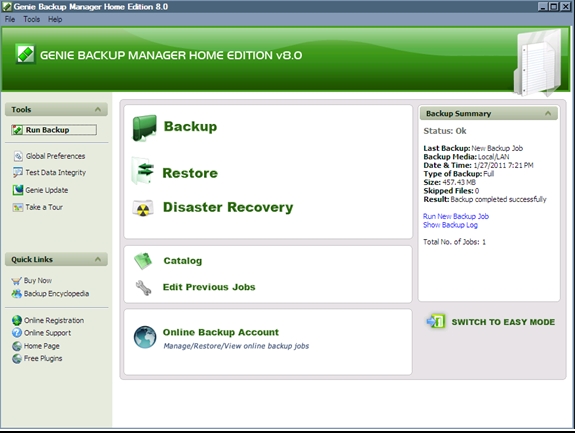
Task: Click the Show Backup Log link
Action: pos(450,225)
